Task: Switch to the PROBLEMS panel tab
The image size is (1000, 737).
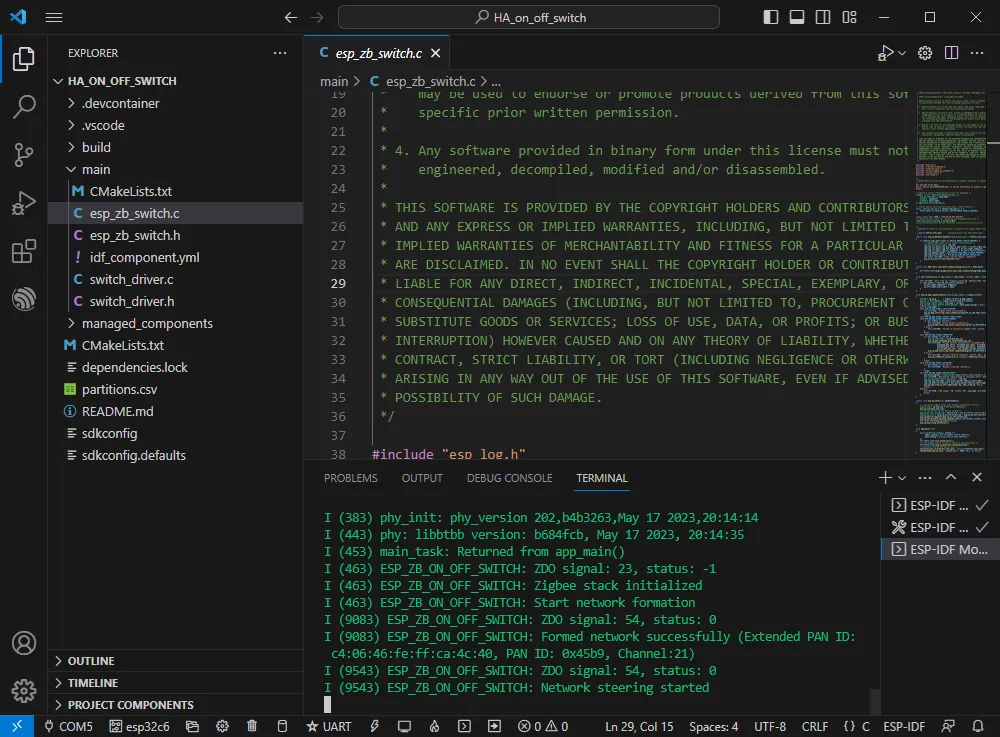Action: pyautogui.click(x=350, y=478)
